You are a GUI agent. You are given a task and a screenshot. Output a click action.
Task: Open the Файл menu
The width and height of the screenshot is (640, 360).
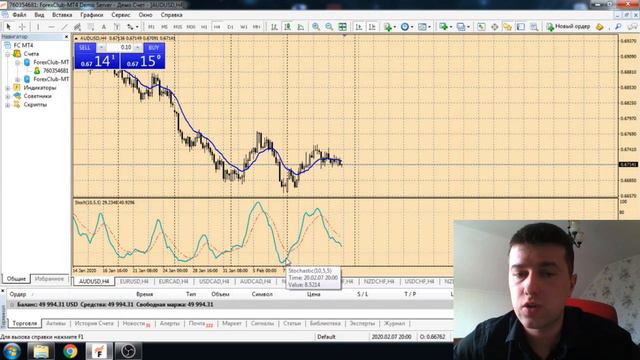tap(19, 15)
